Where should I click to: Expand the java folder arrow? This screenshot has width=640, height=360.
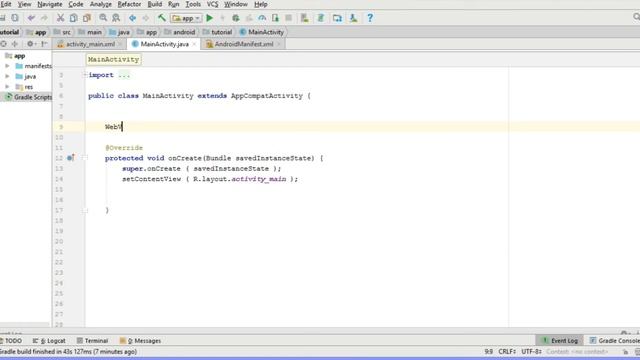[7, 76]
